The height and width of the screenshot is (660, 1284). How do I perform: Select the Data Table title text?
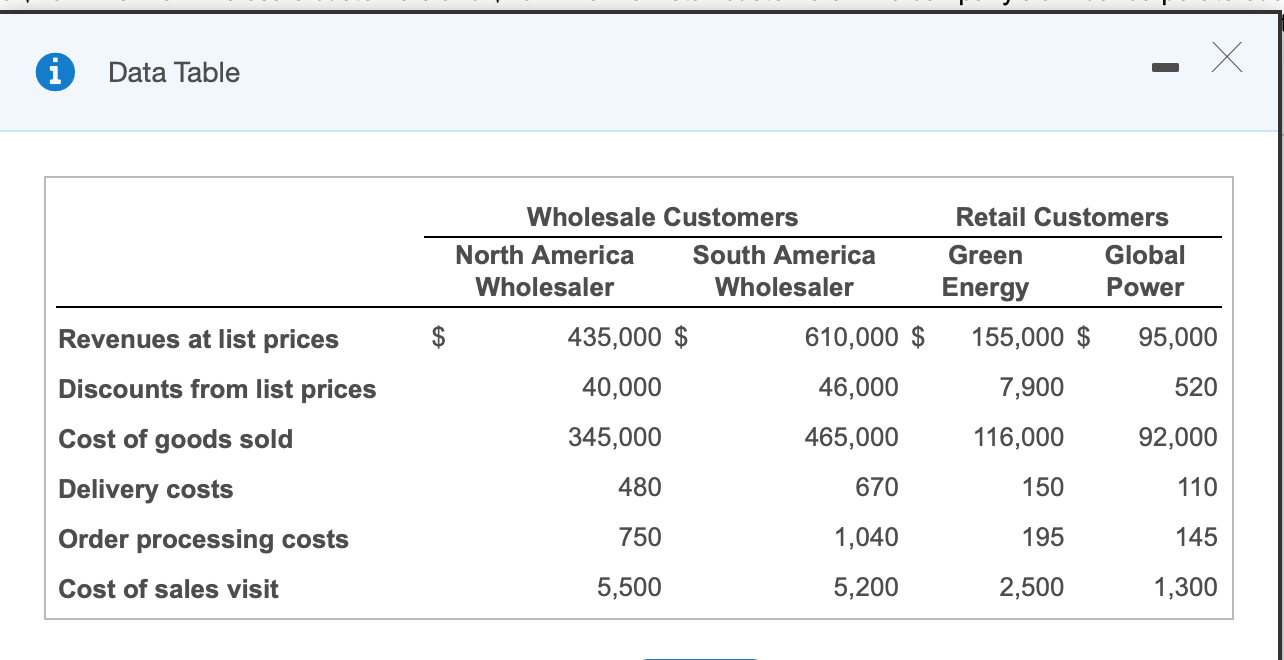[173, 72]
